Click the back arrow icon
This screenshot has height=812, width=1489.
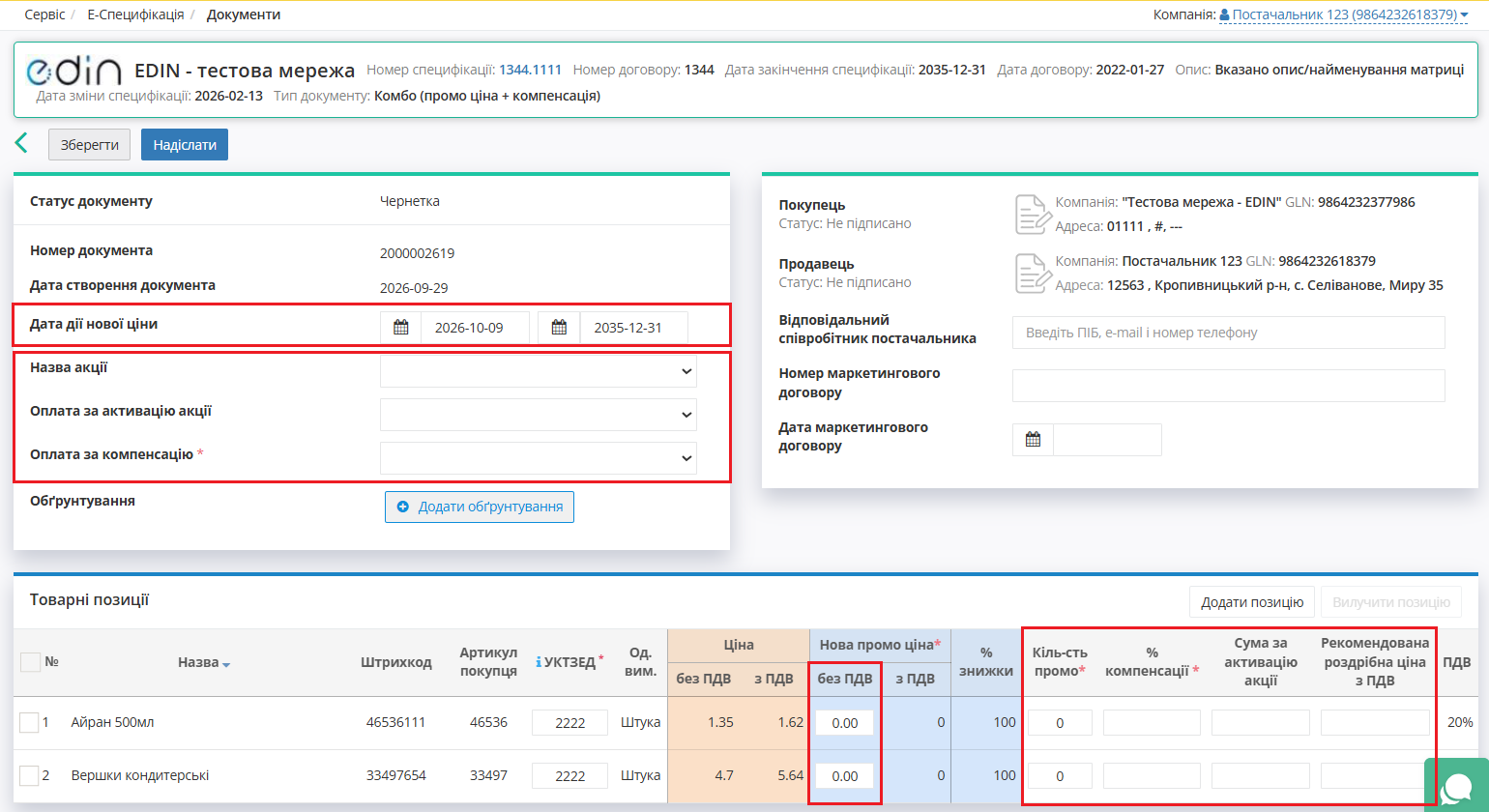(x=21, y=144)
